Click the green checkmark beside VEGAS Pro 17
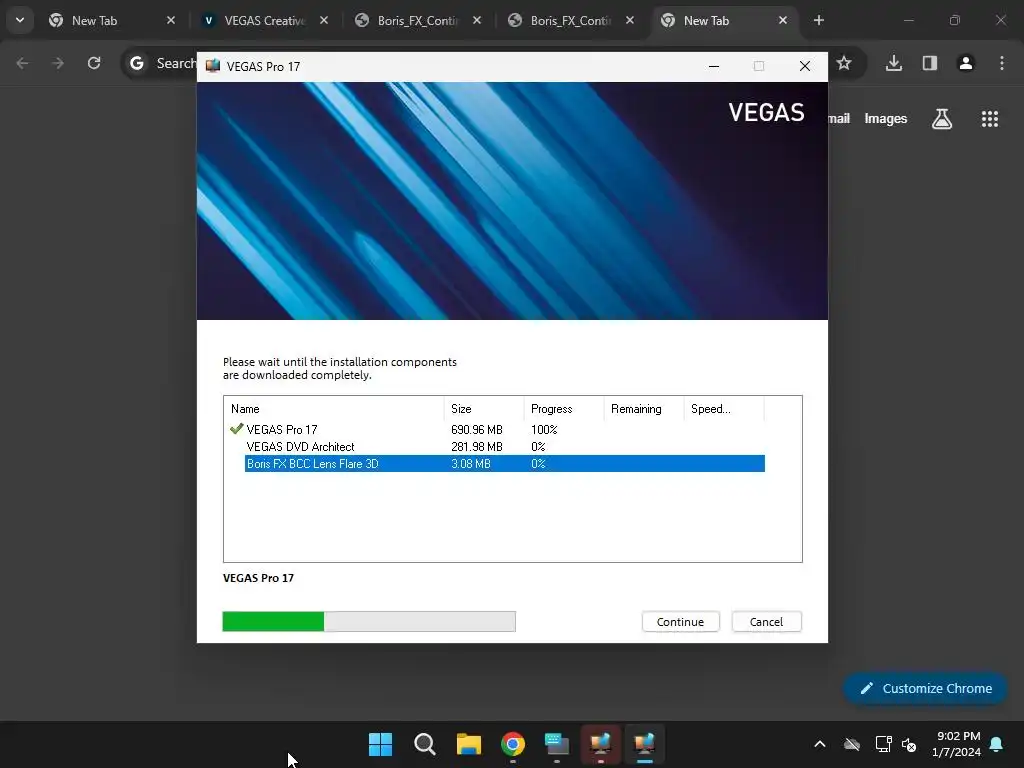Viewport: 1024px width, 768px height. pos(236,429)
